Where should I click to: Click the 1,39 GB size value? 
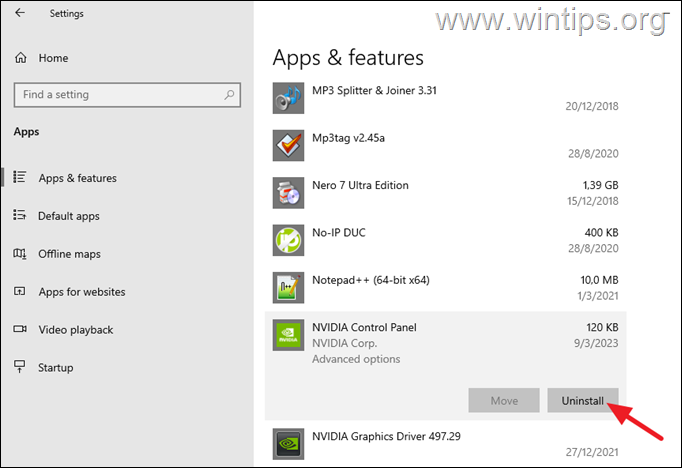click(601, 185)
